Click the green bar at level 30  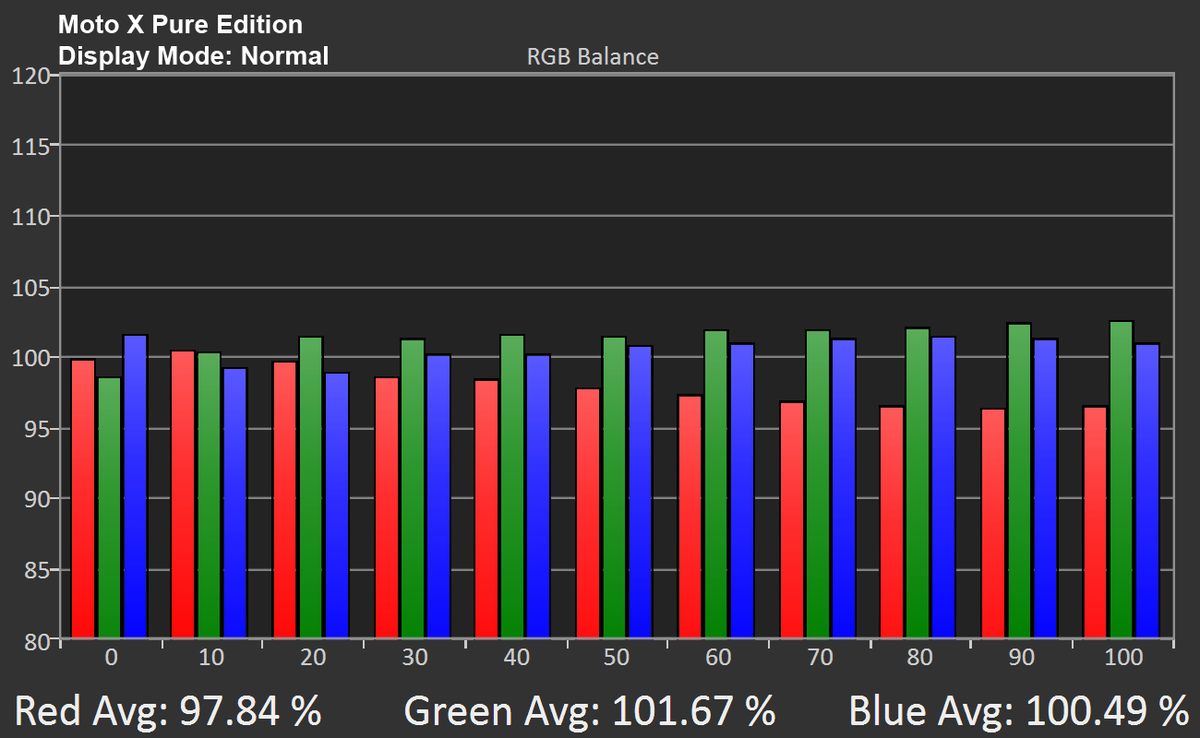(x=412, y=489)
